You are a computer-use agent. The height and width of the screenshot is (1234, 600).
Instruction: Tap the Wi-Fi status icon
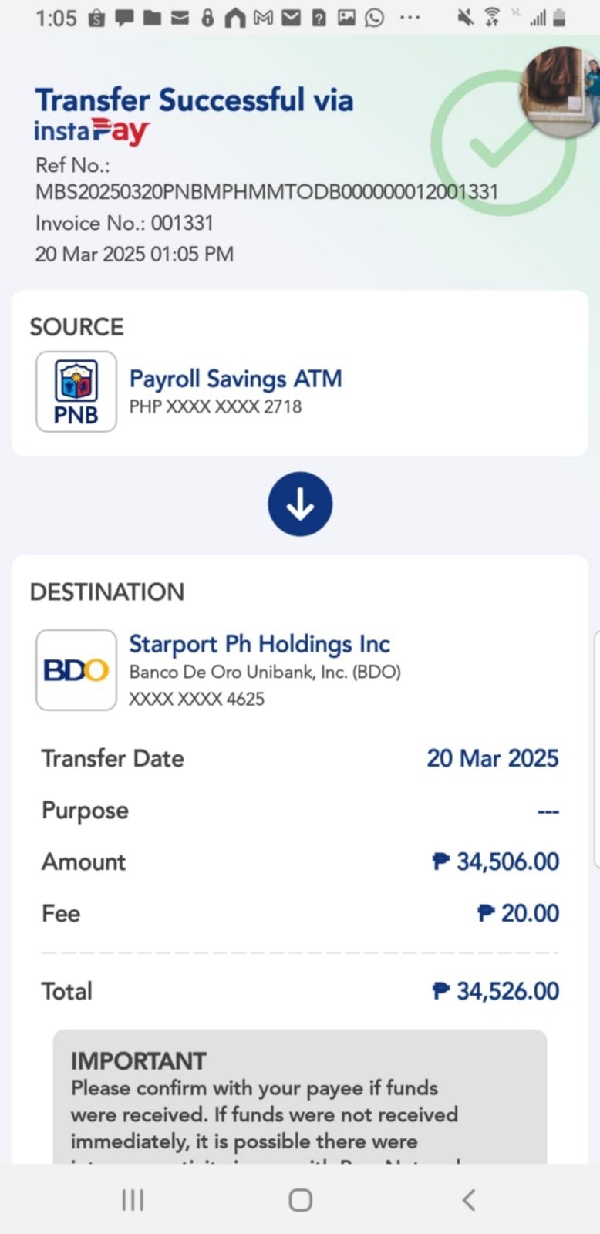click(x=492, y=17)
